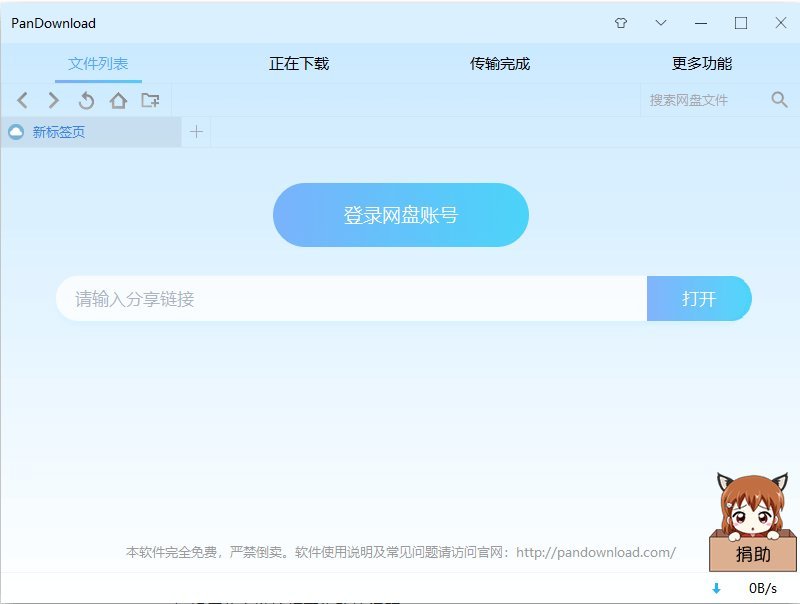The image size is (800, 604).
Task: Open the 传输完成 tab
Action: 500,64
